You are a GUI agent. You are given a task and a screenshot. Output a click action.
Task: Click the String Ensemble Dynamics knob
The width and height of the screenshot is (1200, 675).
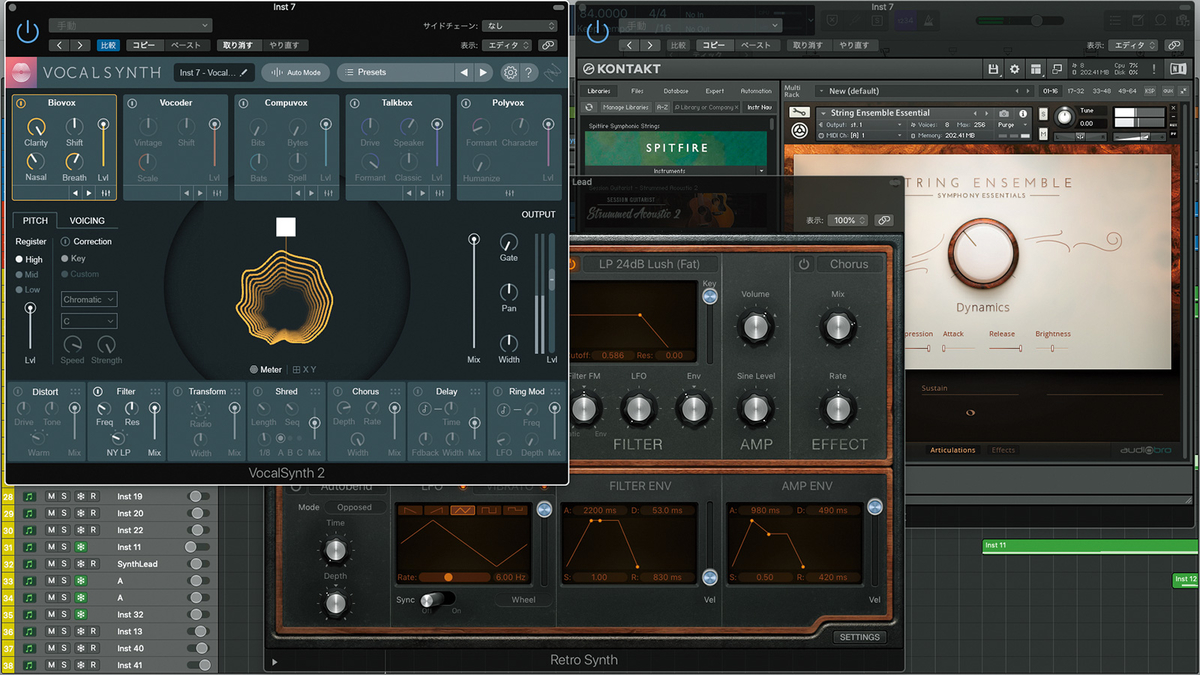coord(982,252)
